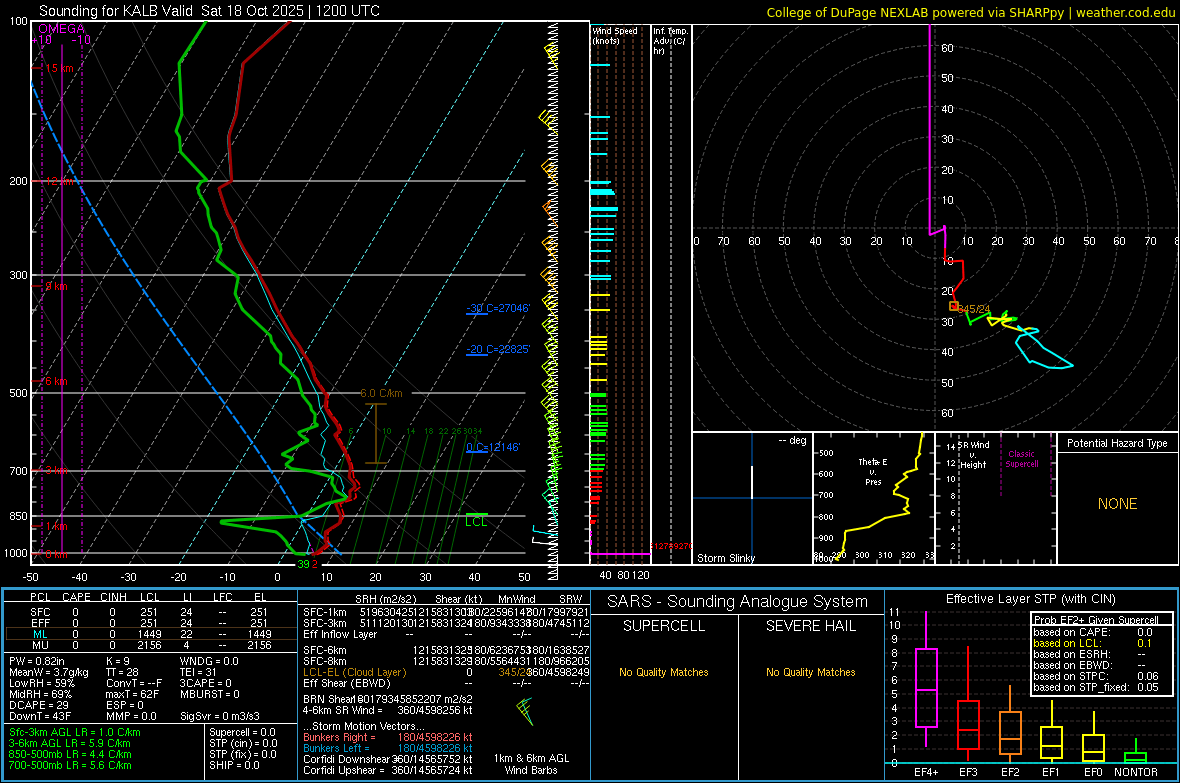Viewport: 1180px width, 783px height.
Task: Click the MeanW = 3.7g/kg value
Action: pyautogui.click(x=49, y=672)
